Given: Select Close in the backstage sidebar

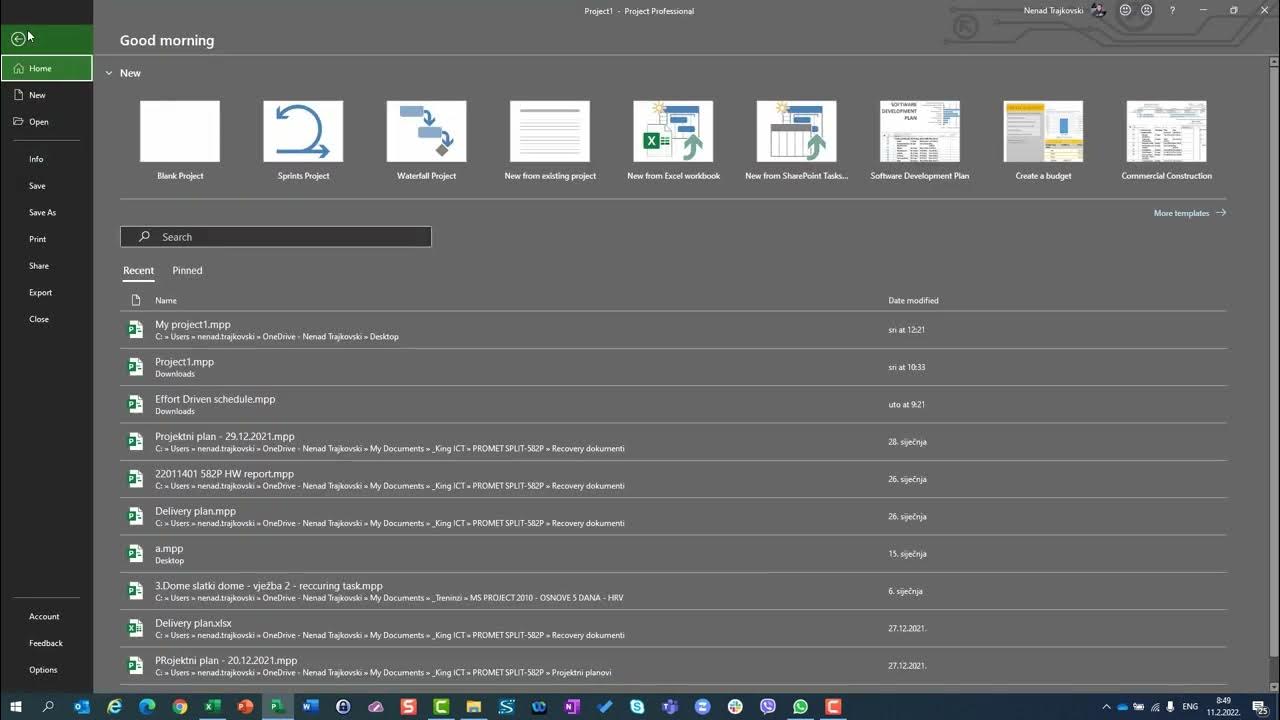Looking at the screenshot, I should pyautogui.click(x=46, y=319).
